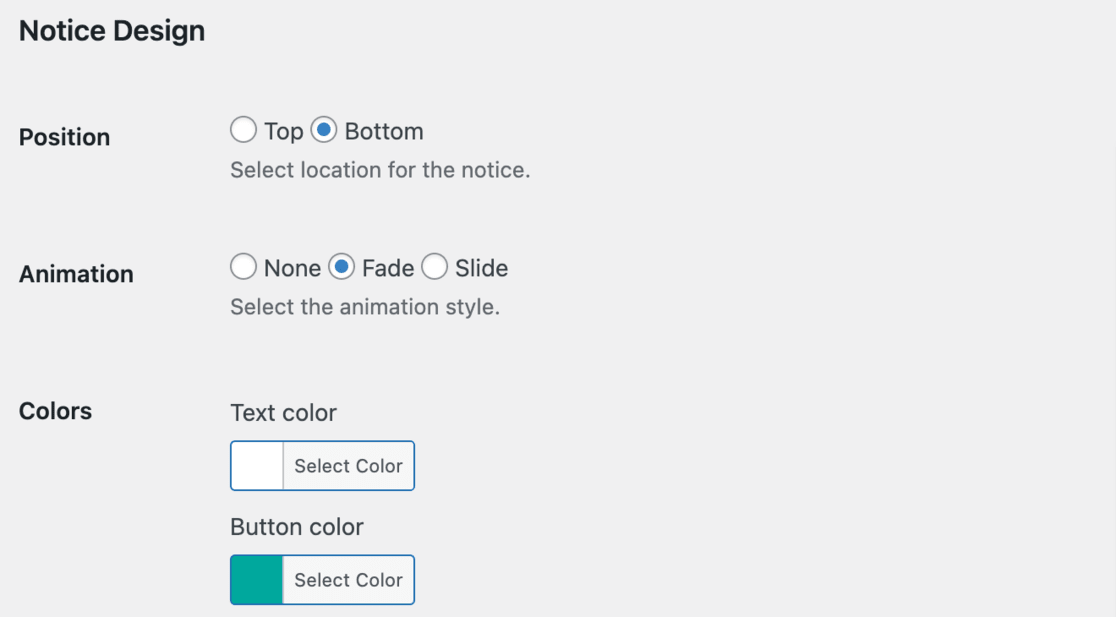Open Select Color for Text color
Viewport: 1116px width, 617px height.
tap(348, 466)
